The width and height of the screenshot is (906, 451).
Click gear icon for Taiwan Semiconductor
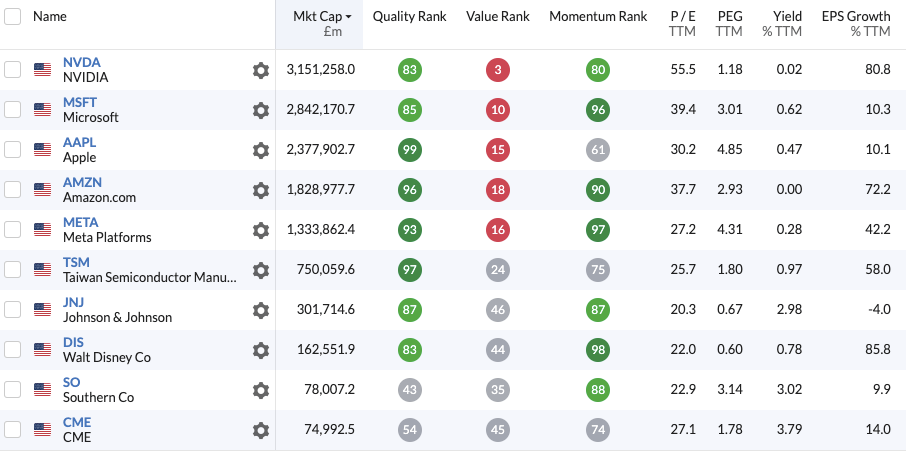coord(261,270)
